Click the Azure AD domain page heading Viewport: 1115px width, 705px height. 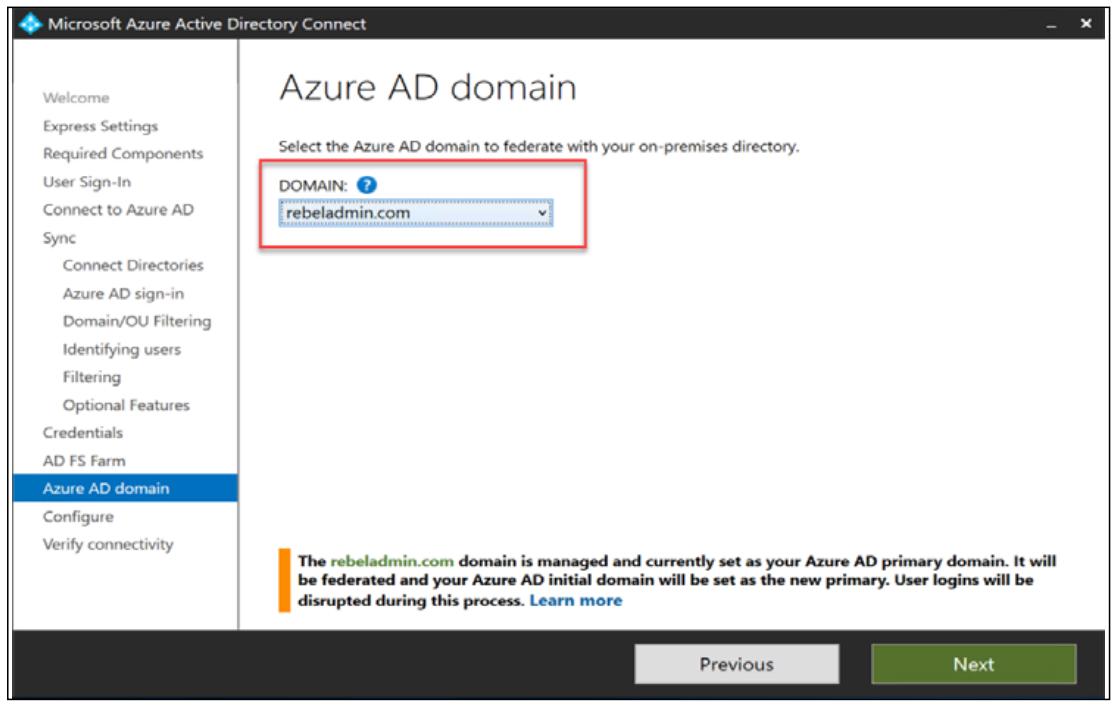[x=428, y=88]
